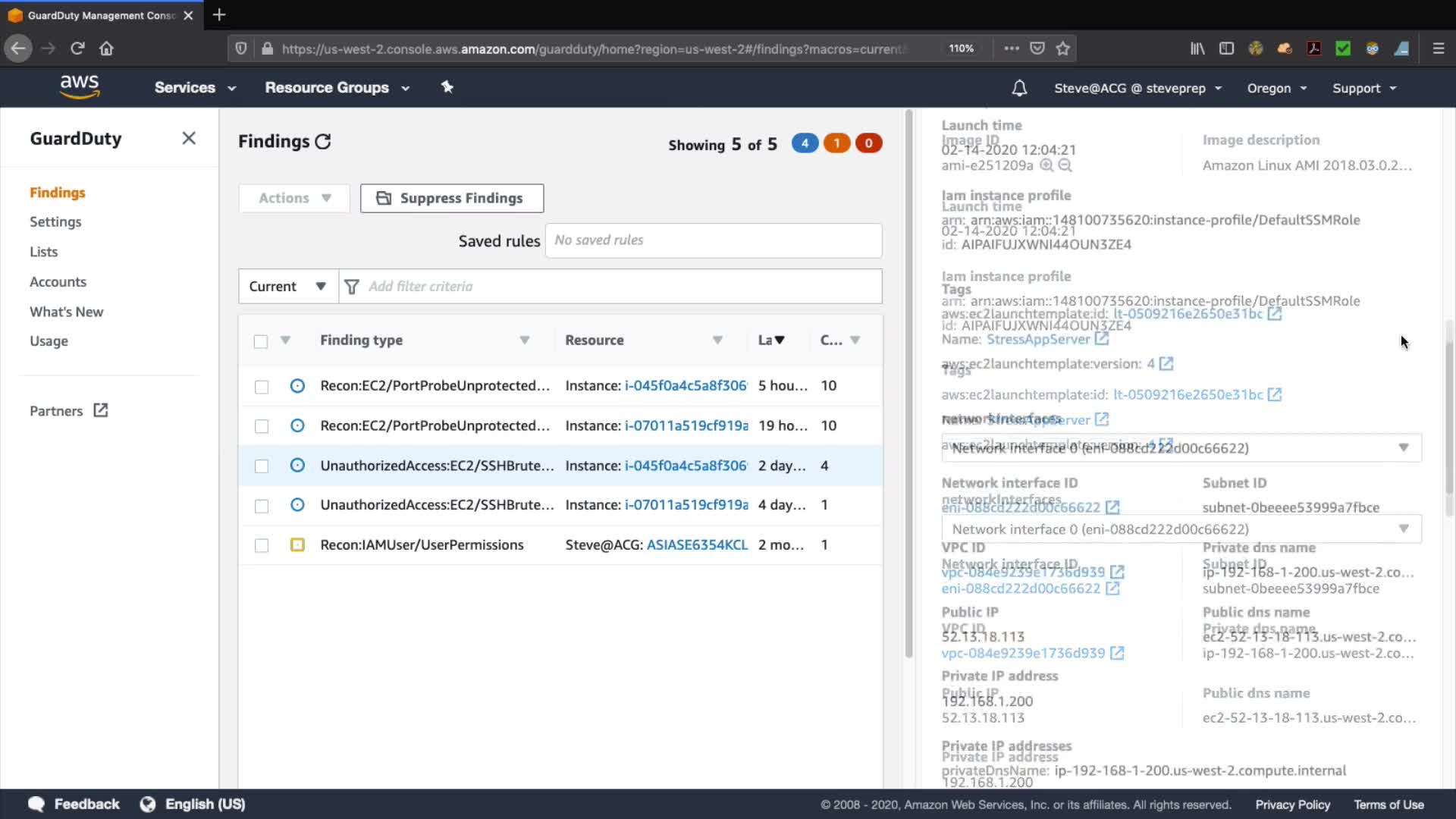Close the GuardDuty sidebar panel
The height and width of the screenshot is (819, 1456).
pos(189,138)
